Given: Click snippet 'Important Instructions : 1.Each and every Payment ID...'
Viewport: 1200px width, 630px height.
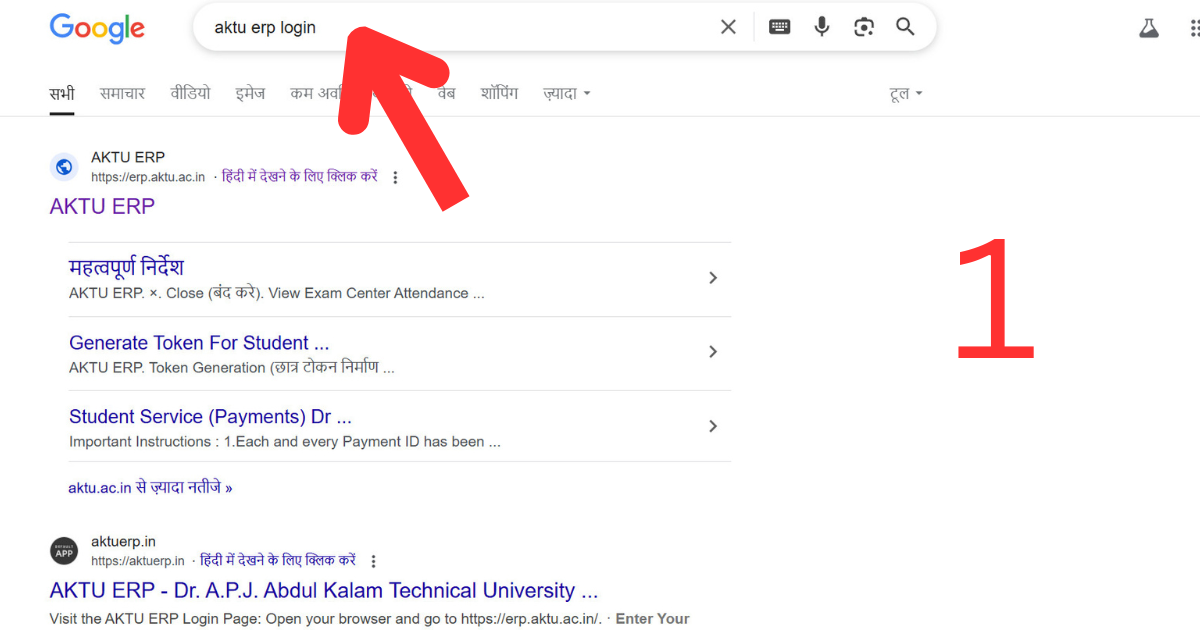Looking at the screenshot, I should 285,442.
